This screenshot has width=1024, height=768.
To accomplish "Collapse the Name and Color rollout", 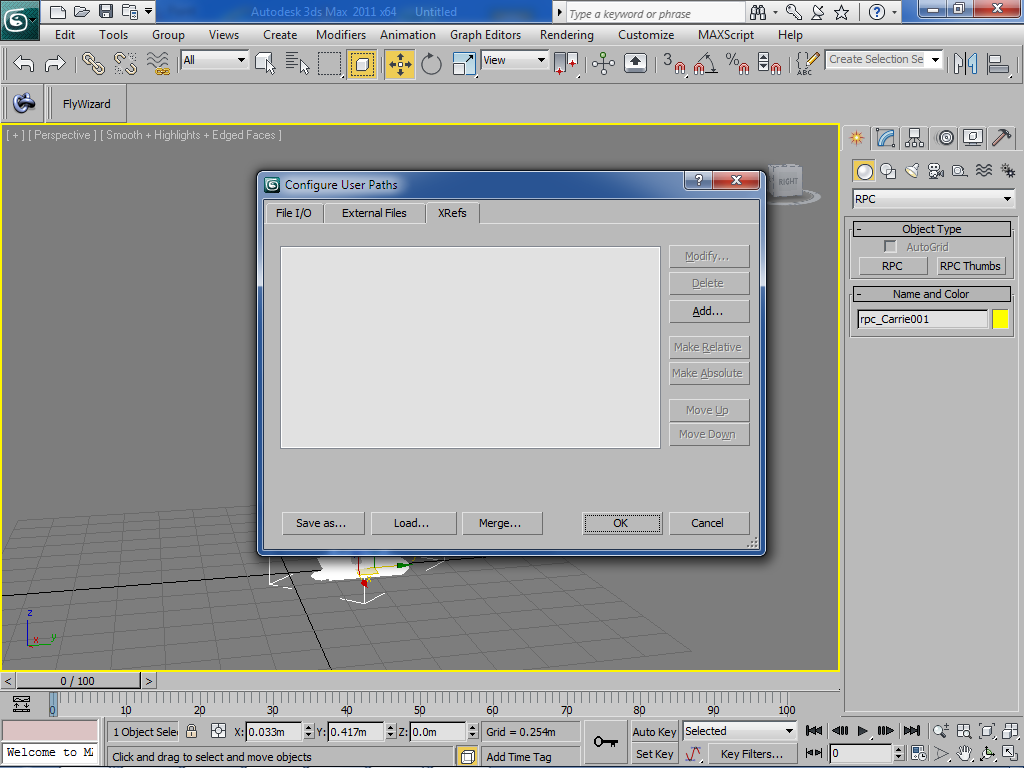I will pyautogui.click(x=931, y=295).
